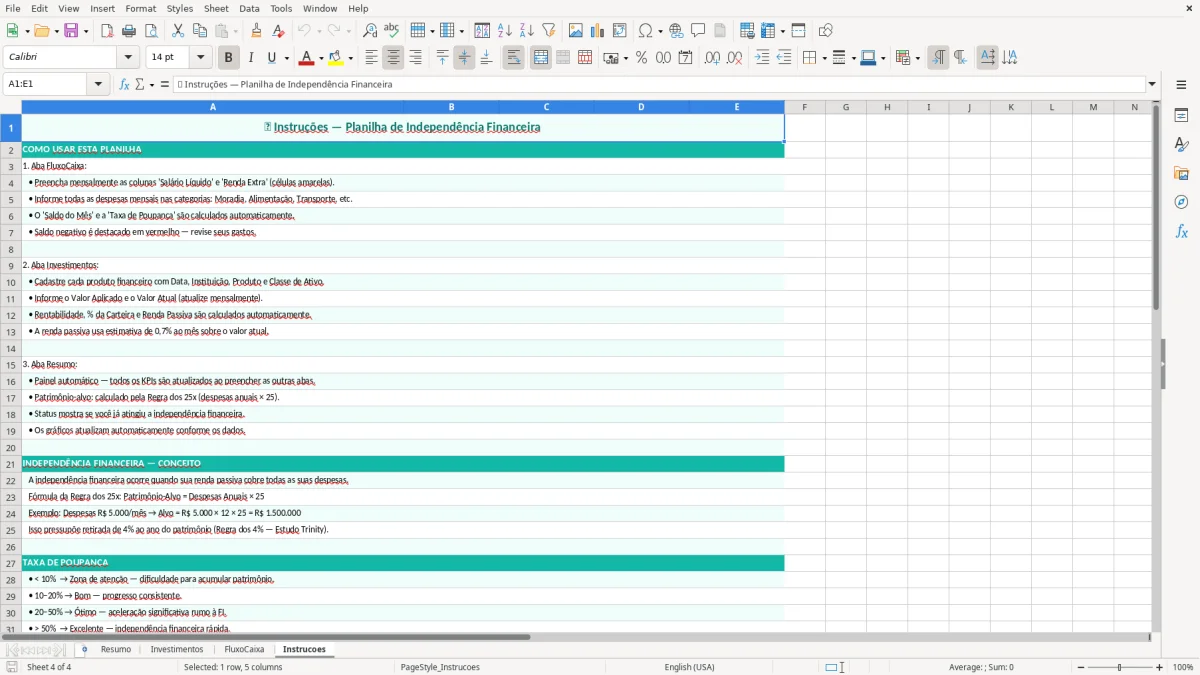
Task: Click the Insert Chart icon
Action: click(x=598, y=31)
